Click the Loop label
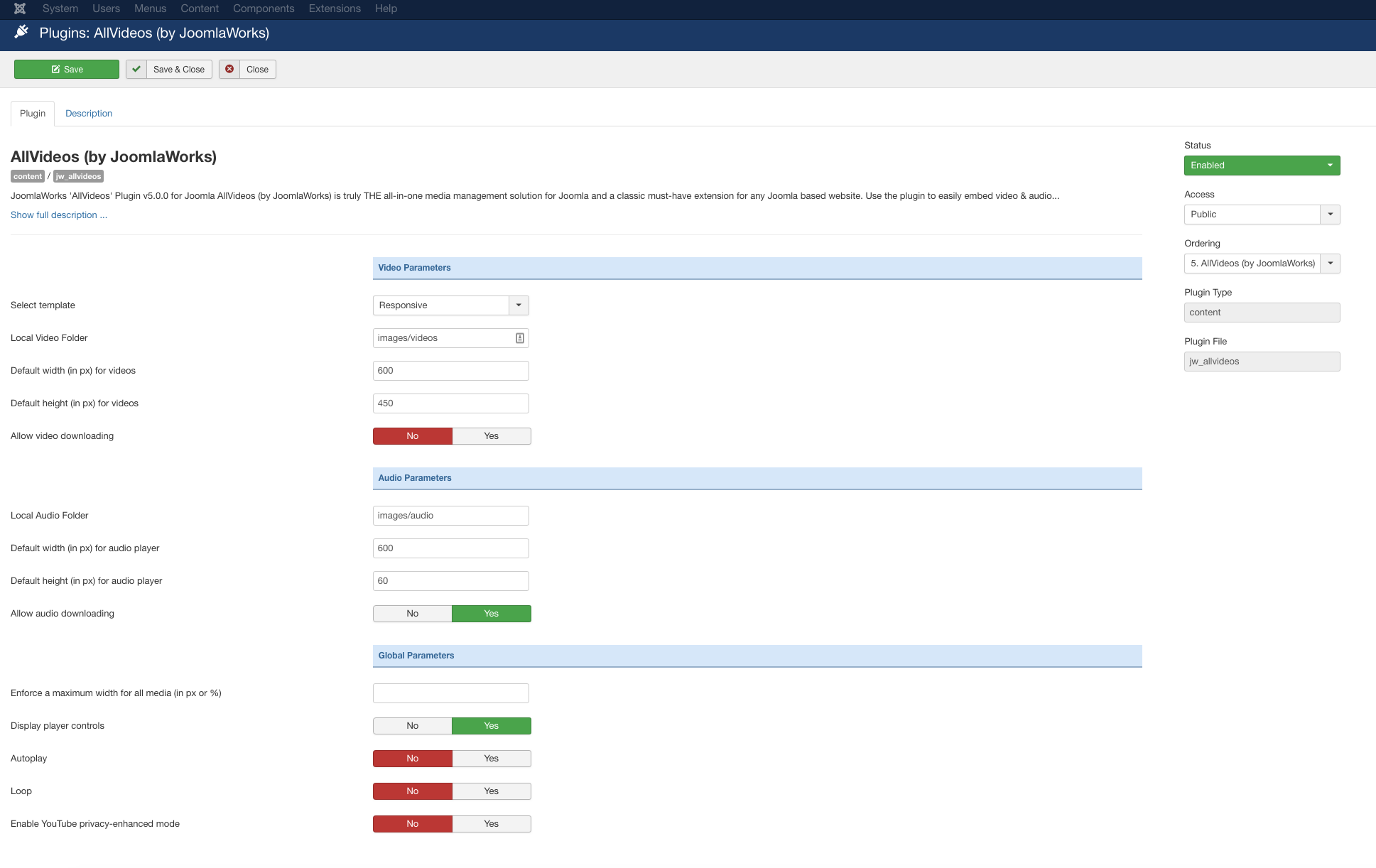Viewport: 1376px width, 868px height. click(21, 791)
